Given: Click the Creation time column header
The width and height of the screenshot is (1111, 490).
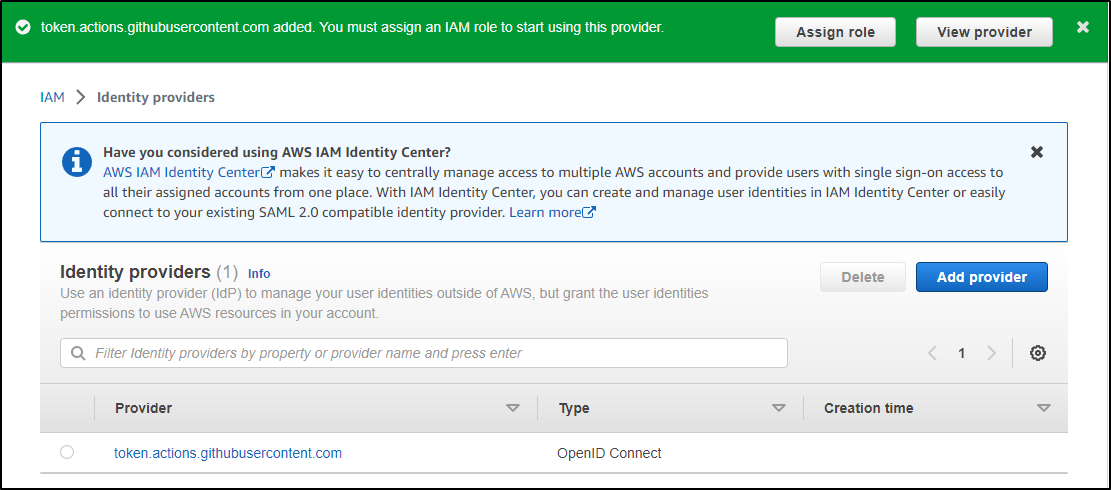Looking at the screenshot, I should click(869, 409).
